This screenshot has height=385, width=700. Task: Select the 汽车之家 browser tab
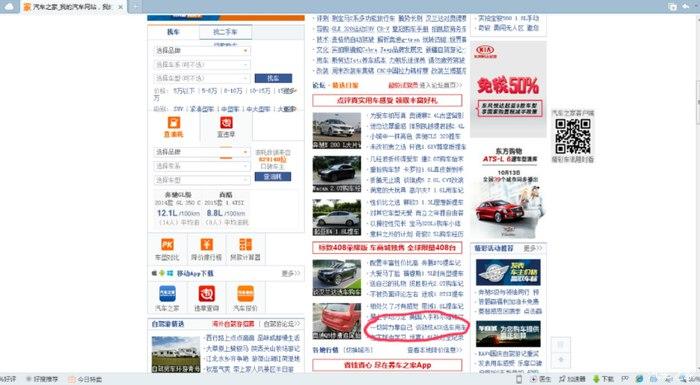pyautogui.click(x=73, y=7)
